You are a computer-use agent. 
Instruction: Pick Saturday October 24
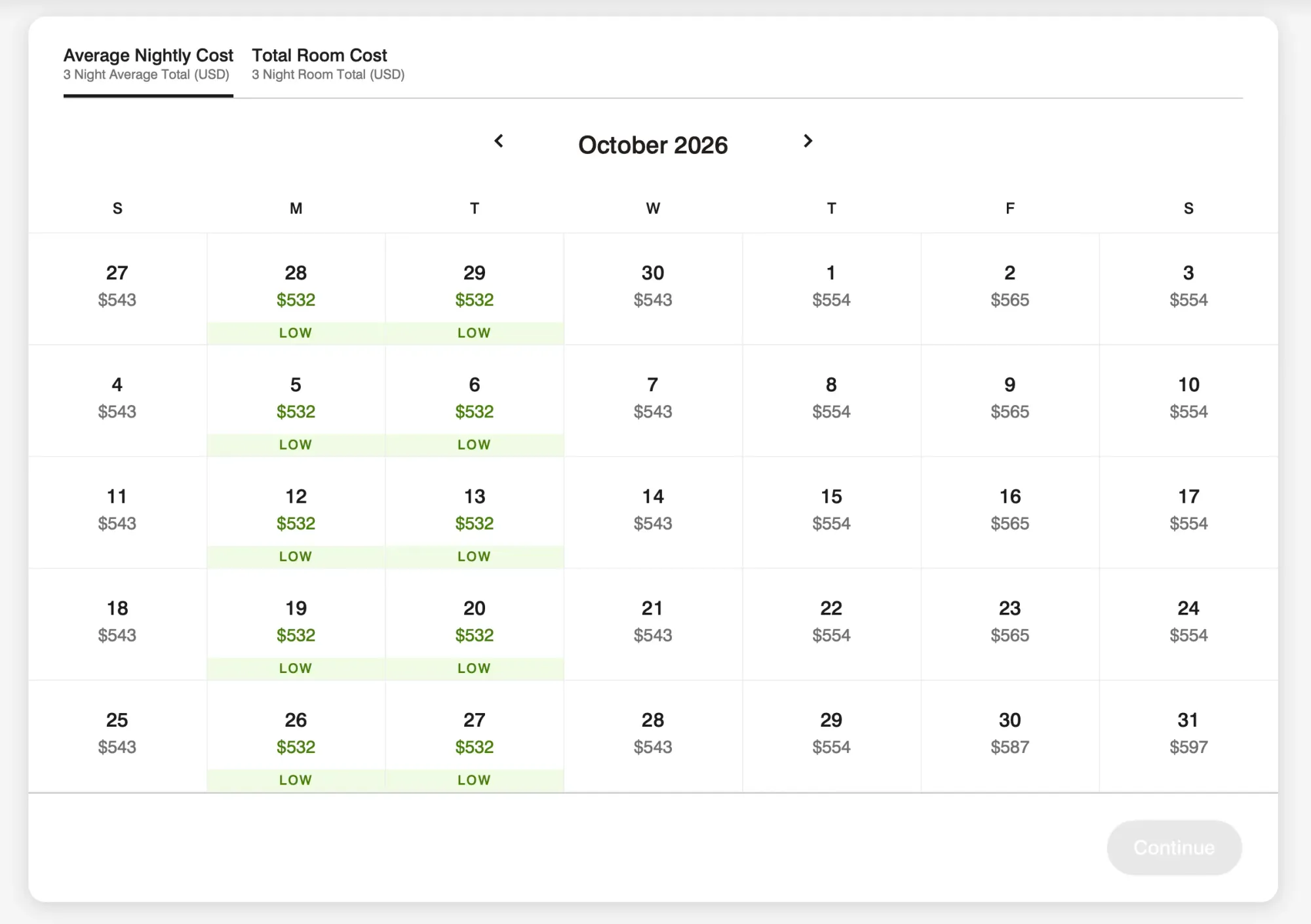(1188, 625)
